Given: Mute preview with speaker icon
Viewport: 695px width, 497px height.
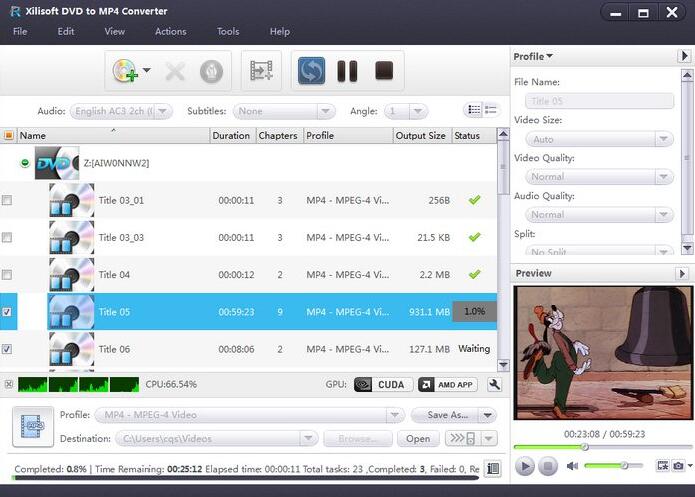Looking at the screenshot, I should [x=572, y=466].
